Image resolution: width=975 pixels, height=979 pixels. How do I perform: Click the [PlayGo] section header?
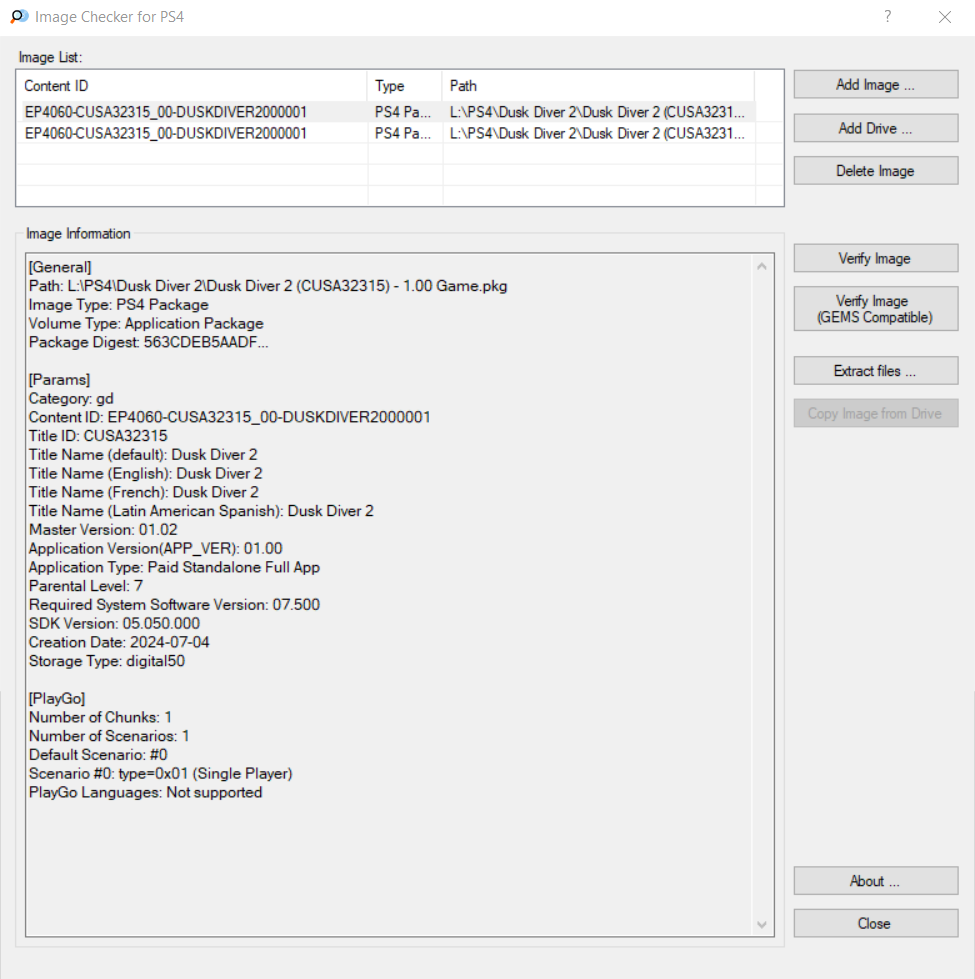(x=57, y=698)
